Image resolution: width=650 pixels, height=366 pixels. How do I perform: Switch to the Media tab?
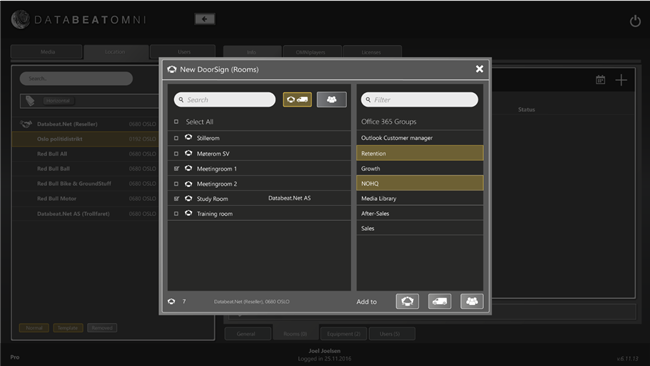tap(47, 52)
